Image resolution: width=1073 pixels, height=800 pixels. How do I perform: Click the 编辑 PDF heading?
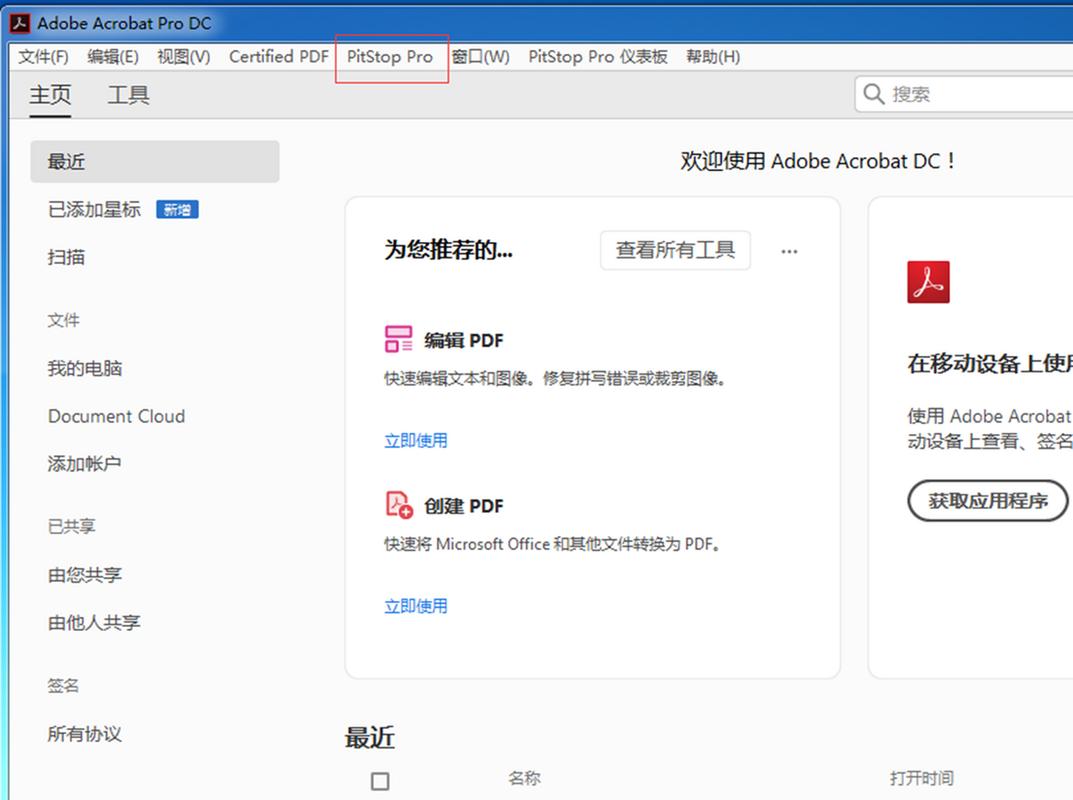pos(464,340)
